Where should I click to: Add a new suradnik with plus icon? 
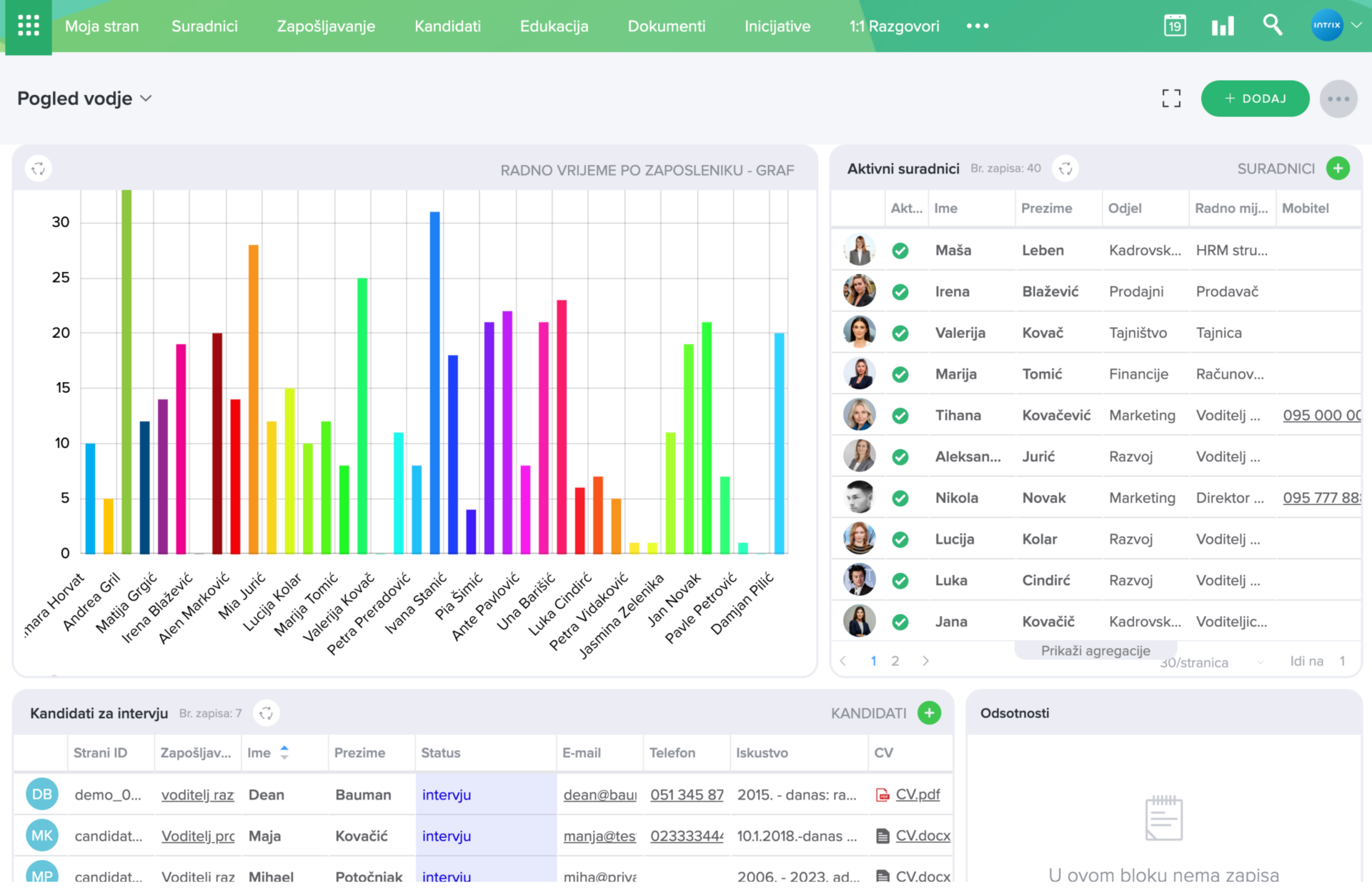click(x=1338, y=169)
